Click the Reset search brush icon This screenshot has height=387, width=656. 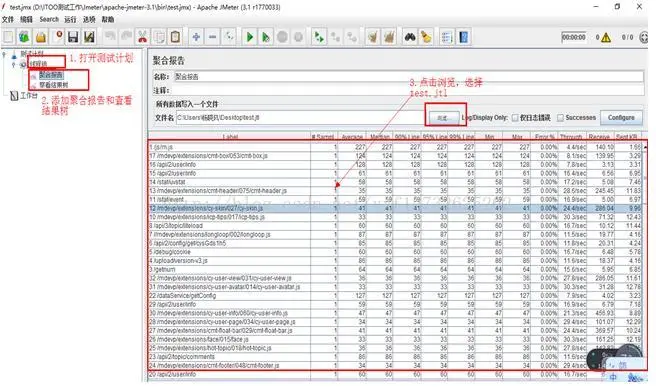[x=426, y=37]
